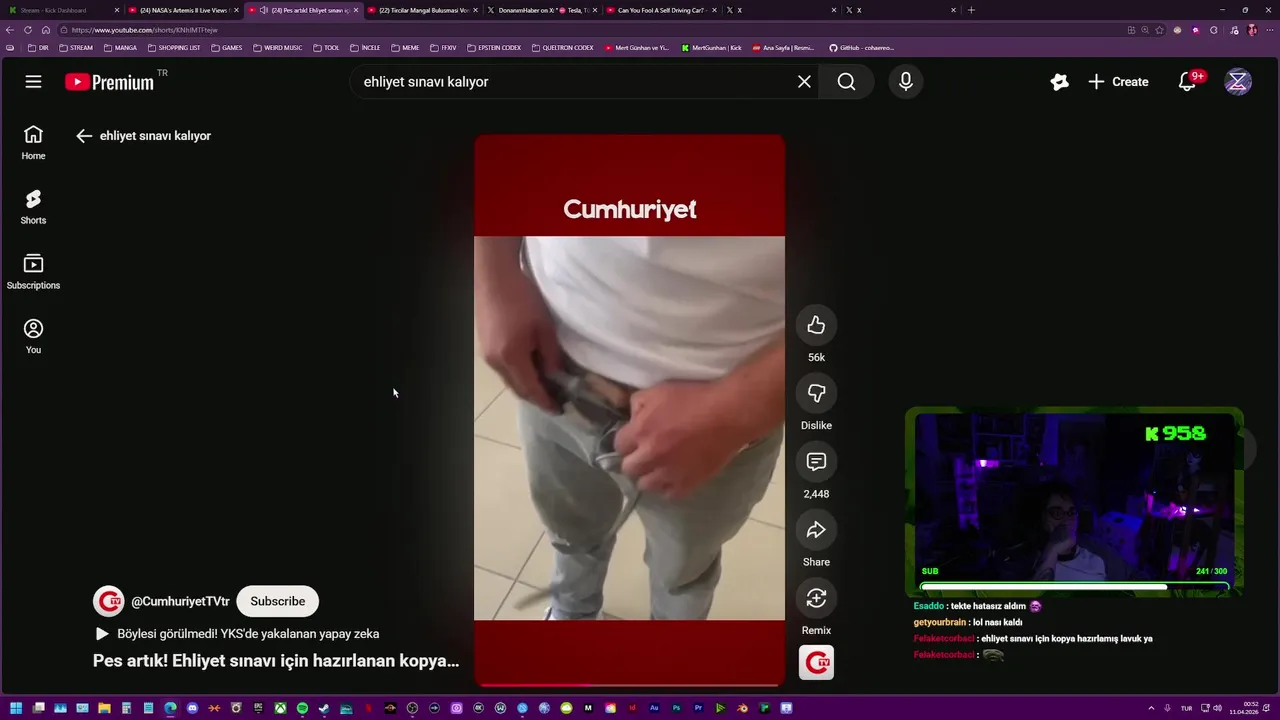Image resolution: width=1280 pixels, height=720 pixels.
Task: Open the sparkle Ask icon left of Create
Action: tap(1059, 82)
